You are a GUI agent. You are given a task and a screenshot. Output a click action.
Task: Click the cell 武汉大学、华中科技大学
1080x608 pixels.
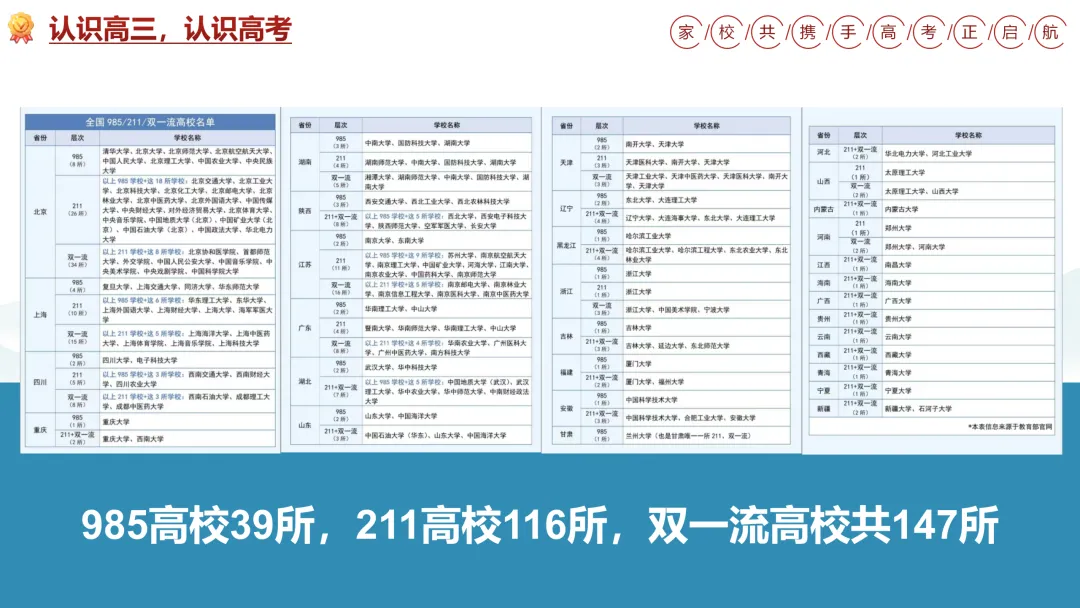[446, 367]
